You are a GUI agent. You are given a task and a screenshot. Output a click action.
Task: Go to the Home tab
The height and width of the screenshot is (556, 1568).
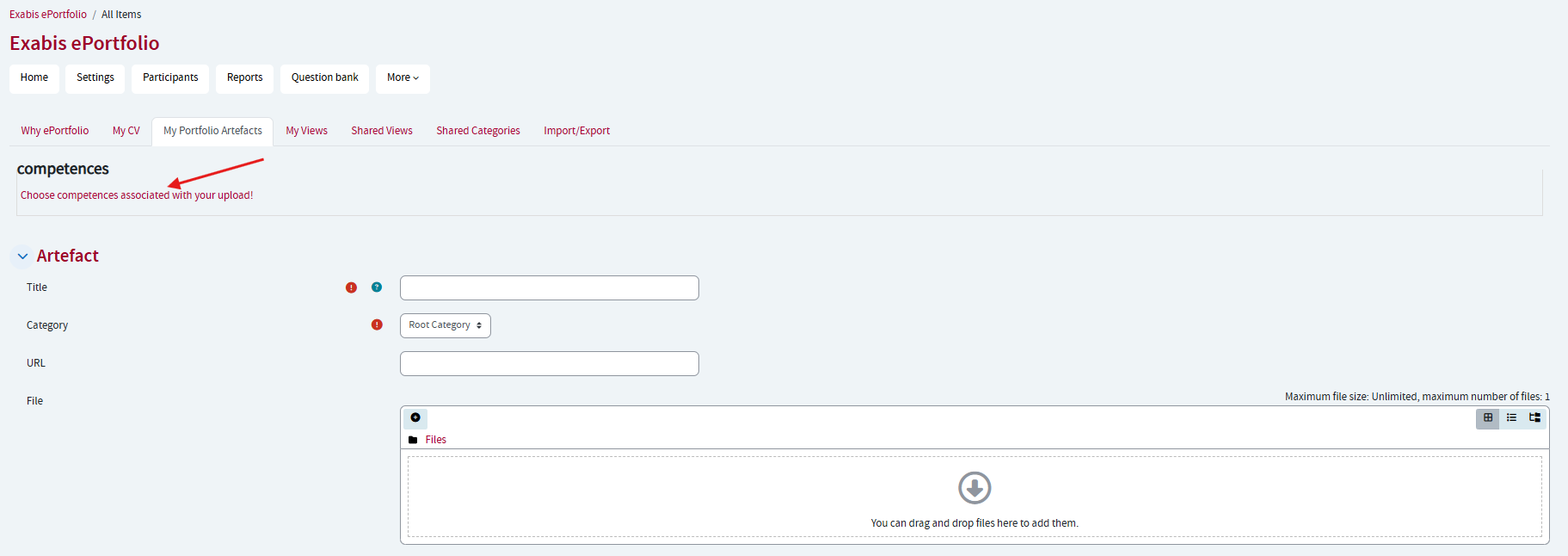tap(34, 78)
